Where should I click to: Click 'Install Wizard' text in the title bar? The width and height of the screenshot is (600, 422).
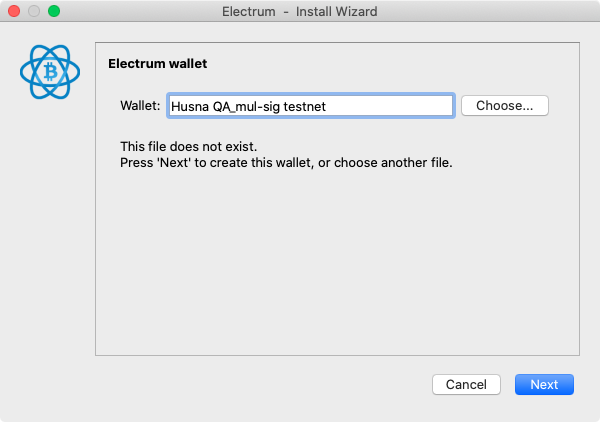337,11
